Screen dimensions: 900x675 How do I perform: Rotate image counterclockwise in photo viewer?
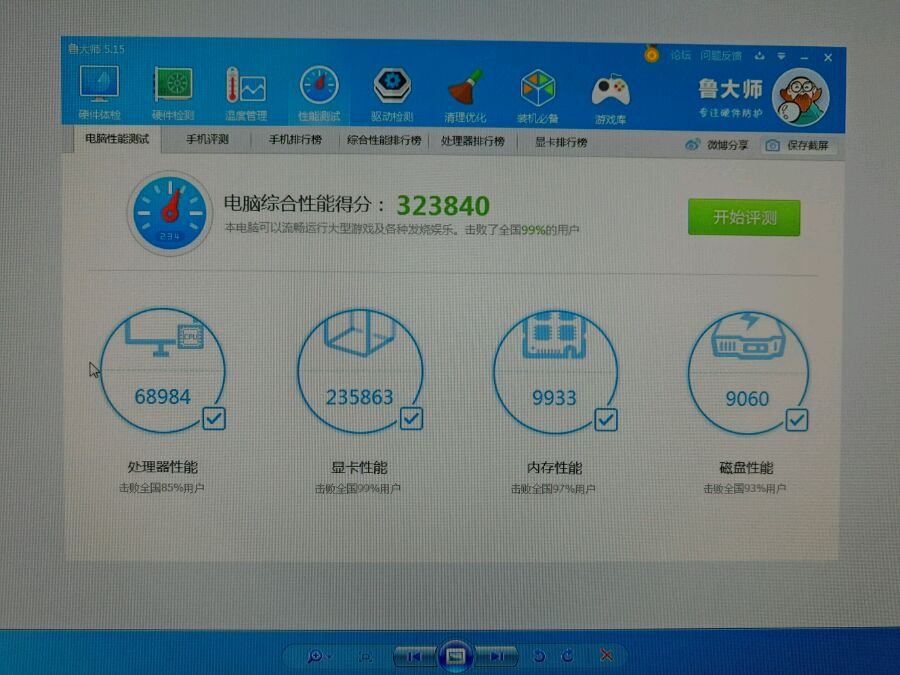[x=538, y=655]
